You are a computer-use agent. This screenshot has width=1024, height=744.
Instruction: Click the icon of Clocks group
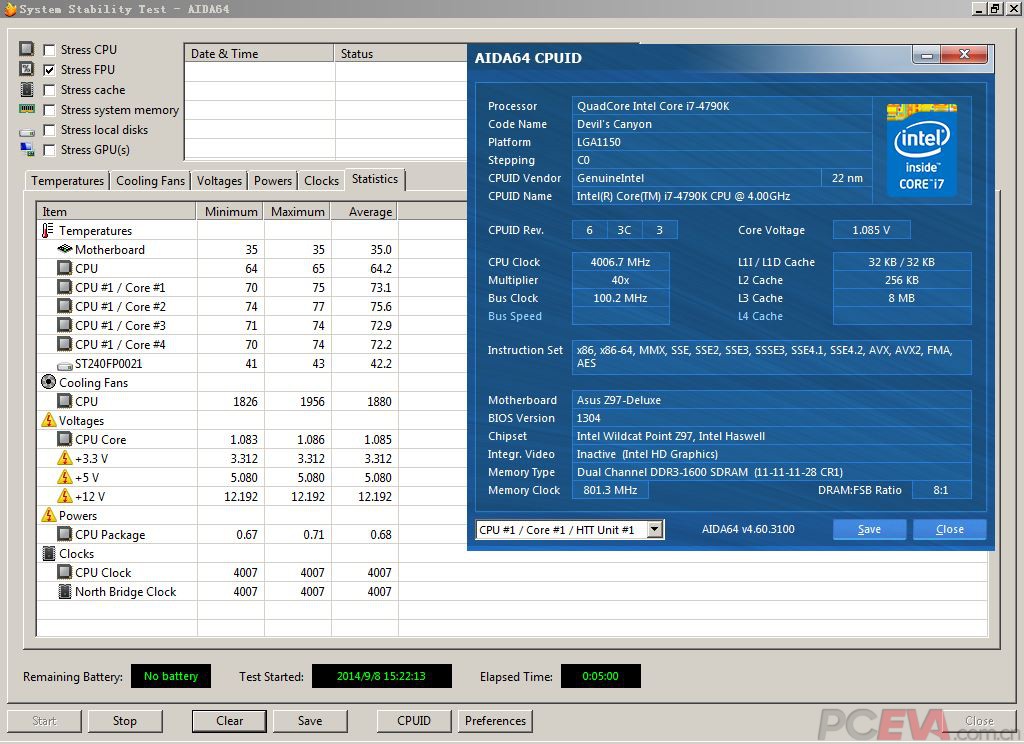48,553
